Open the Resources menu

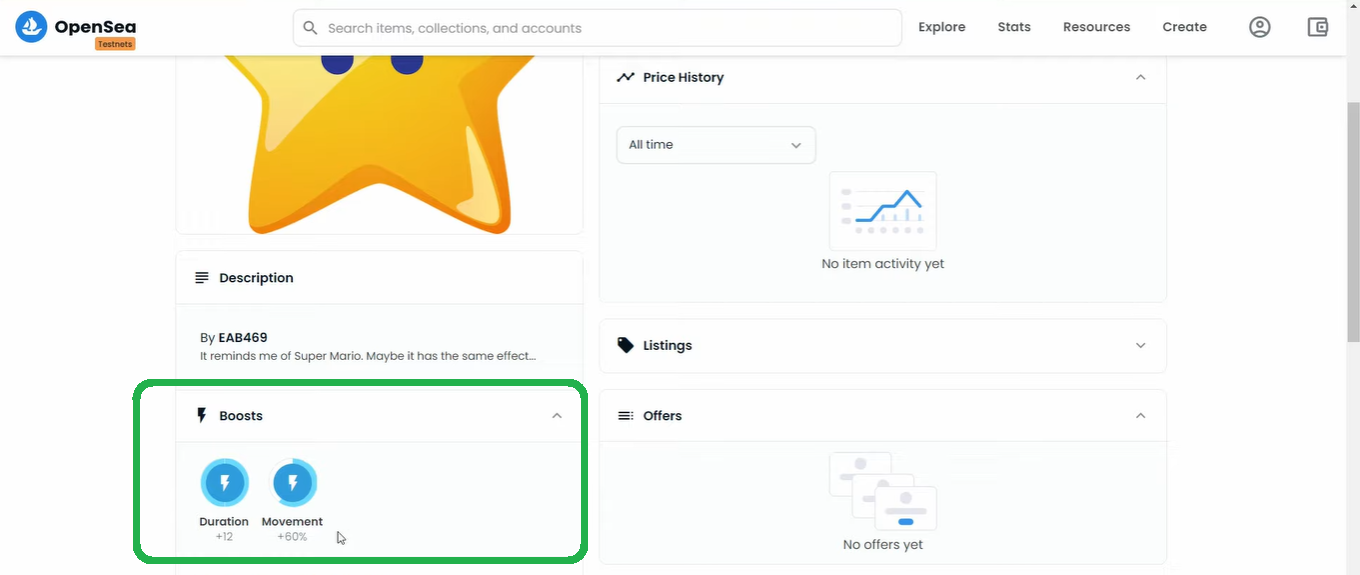point(1096,27)
